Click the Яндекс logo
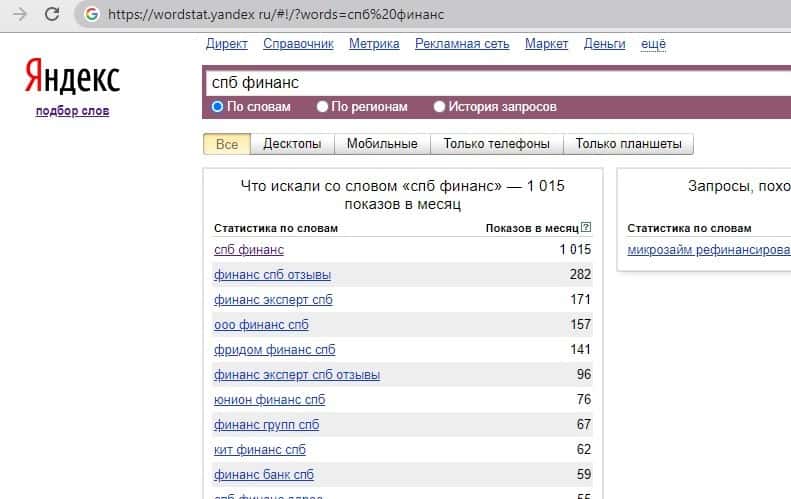Viewport: 791px width, 499px height. (x=73, y=76)
